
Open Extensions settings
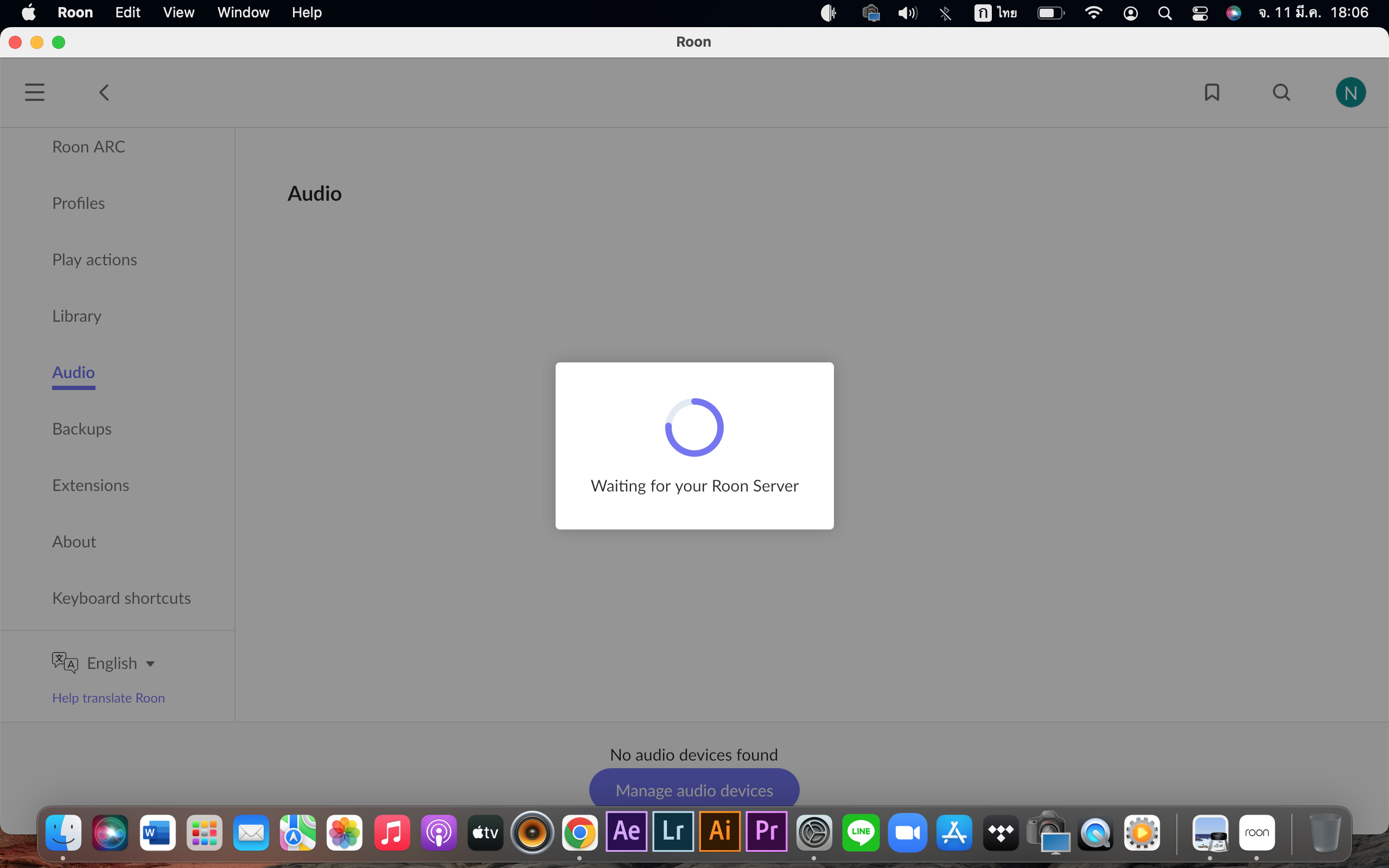pyautogui.click(x=91, y=485)
